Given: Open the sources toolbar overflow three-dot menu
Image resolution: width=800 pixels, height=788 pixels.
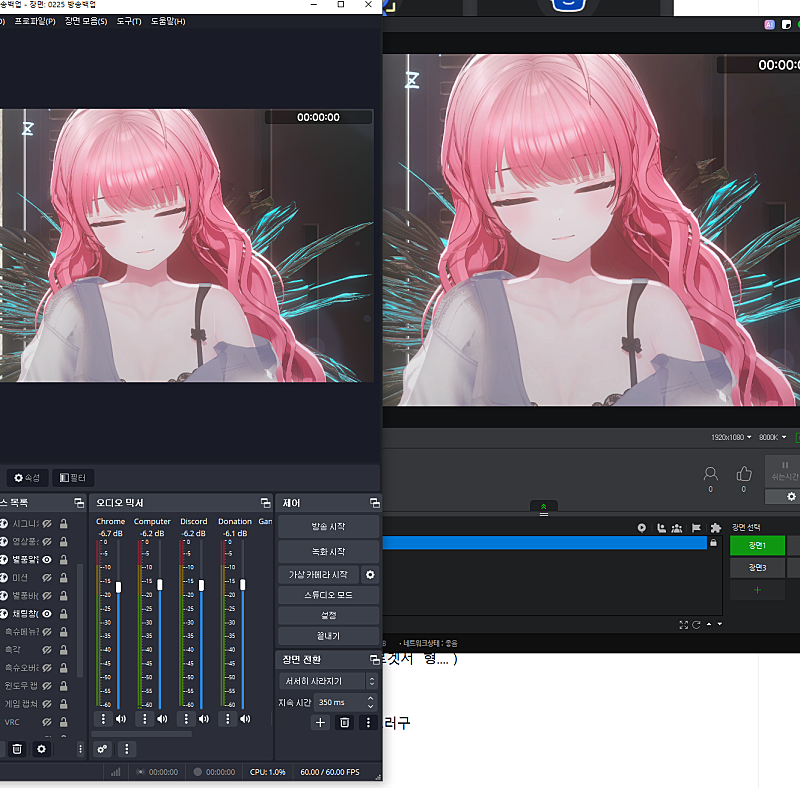Looking at the screenshot, I should (80, 749).
